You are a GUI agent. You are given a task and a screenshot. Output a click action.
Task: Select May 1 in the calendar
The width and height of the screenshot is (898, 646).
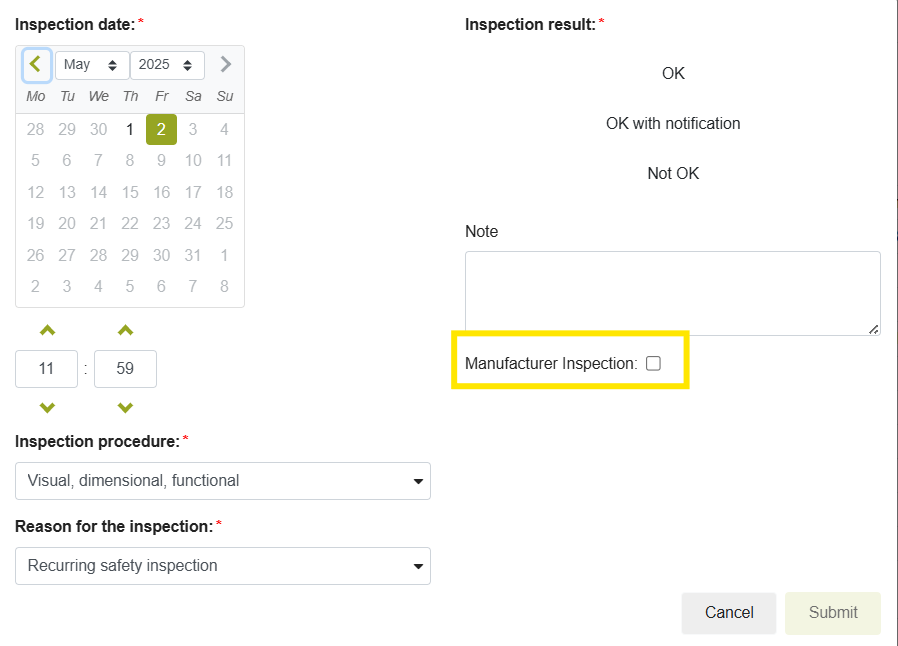click(x=130, y=129)
